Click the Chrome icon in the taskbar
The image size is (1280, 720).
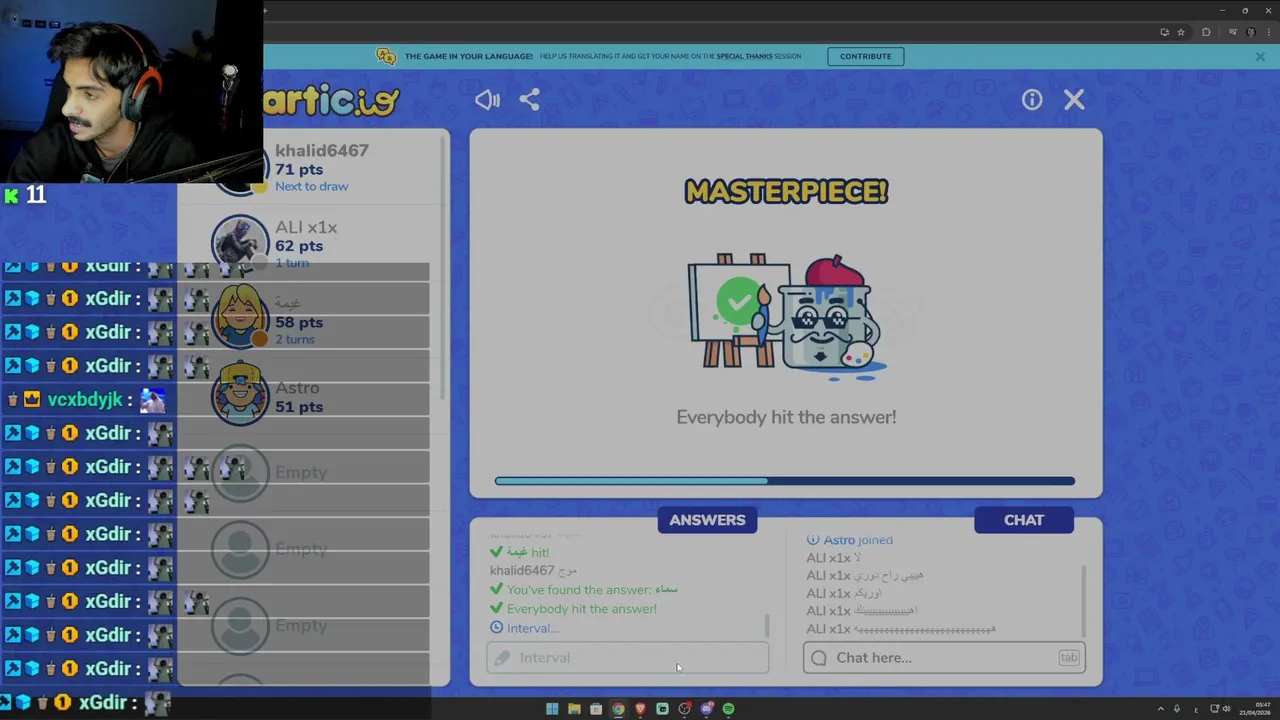coord(618,709)
